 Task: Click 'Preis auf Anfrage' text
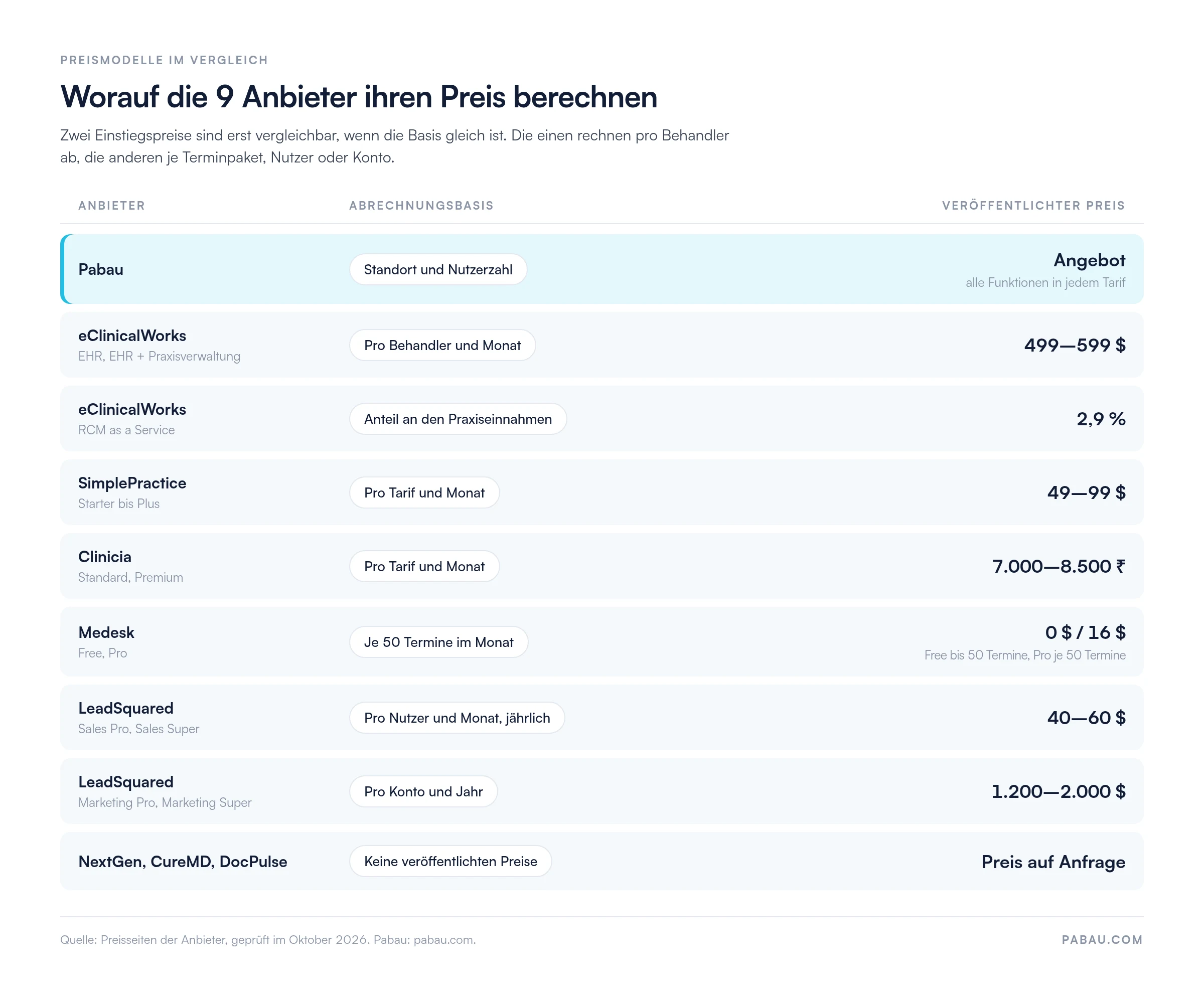point(1053,862)
